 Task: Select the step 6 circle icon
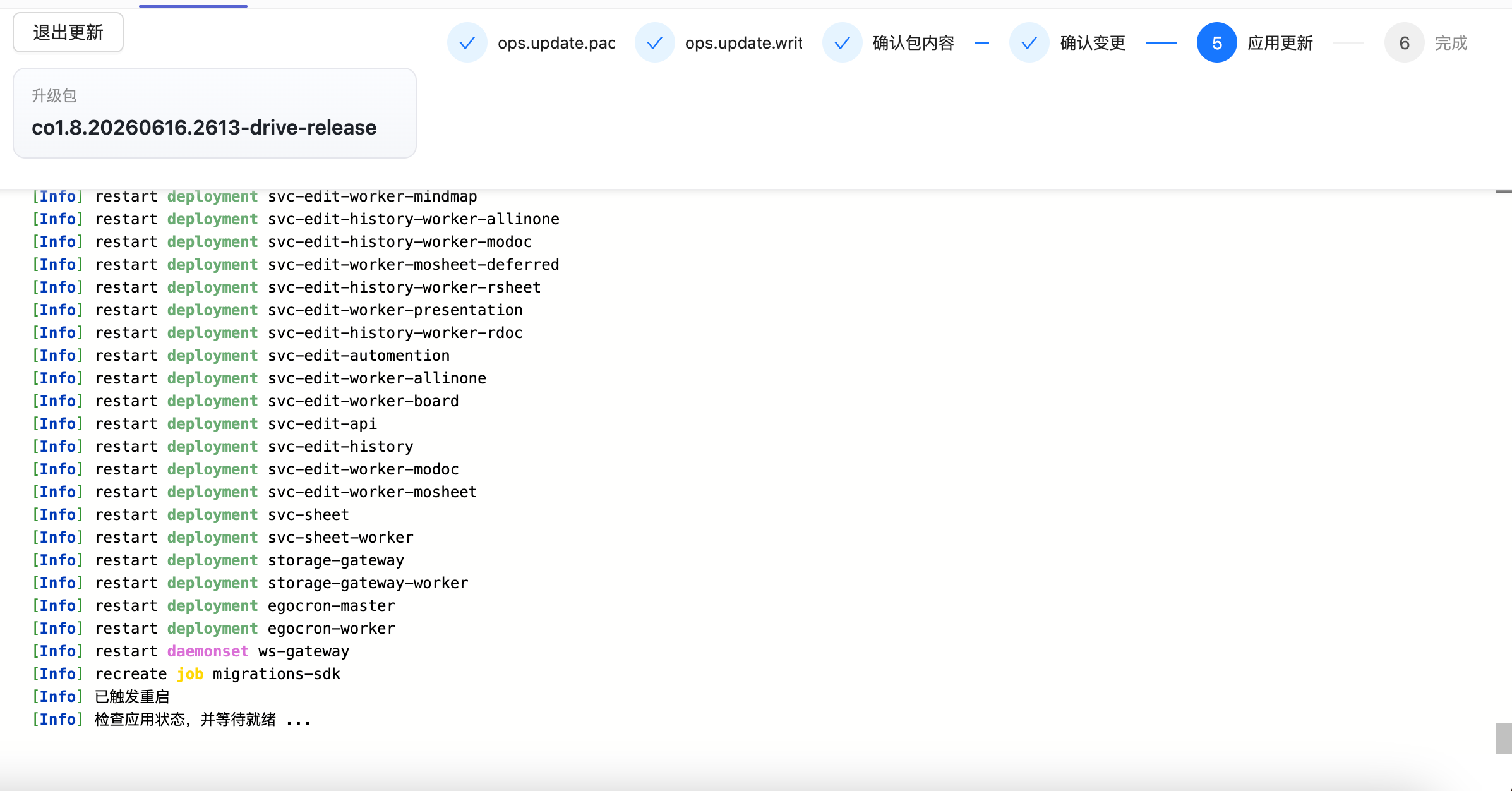click(1405, 43)
